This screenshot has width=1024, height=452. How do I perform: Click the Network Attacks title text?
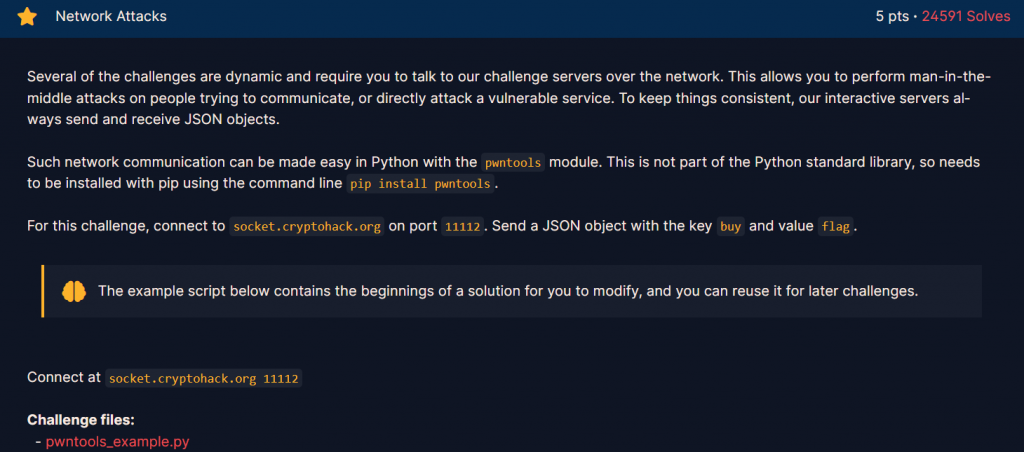(111, 17)
